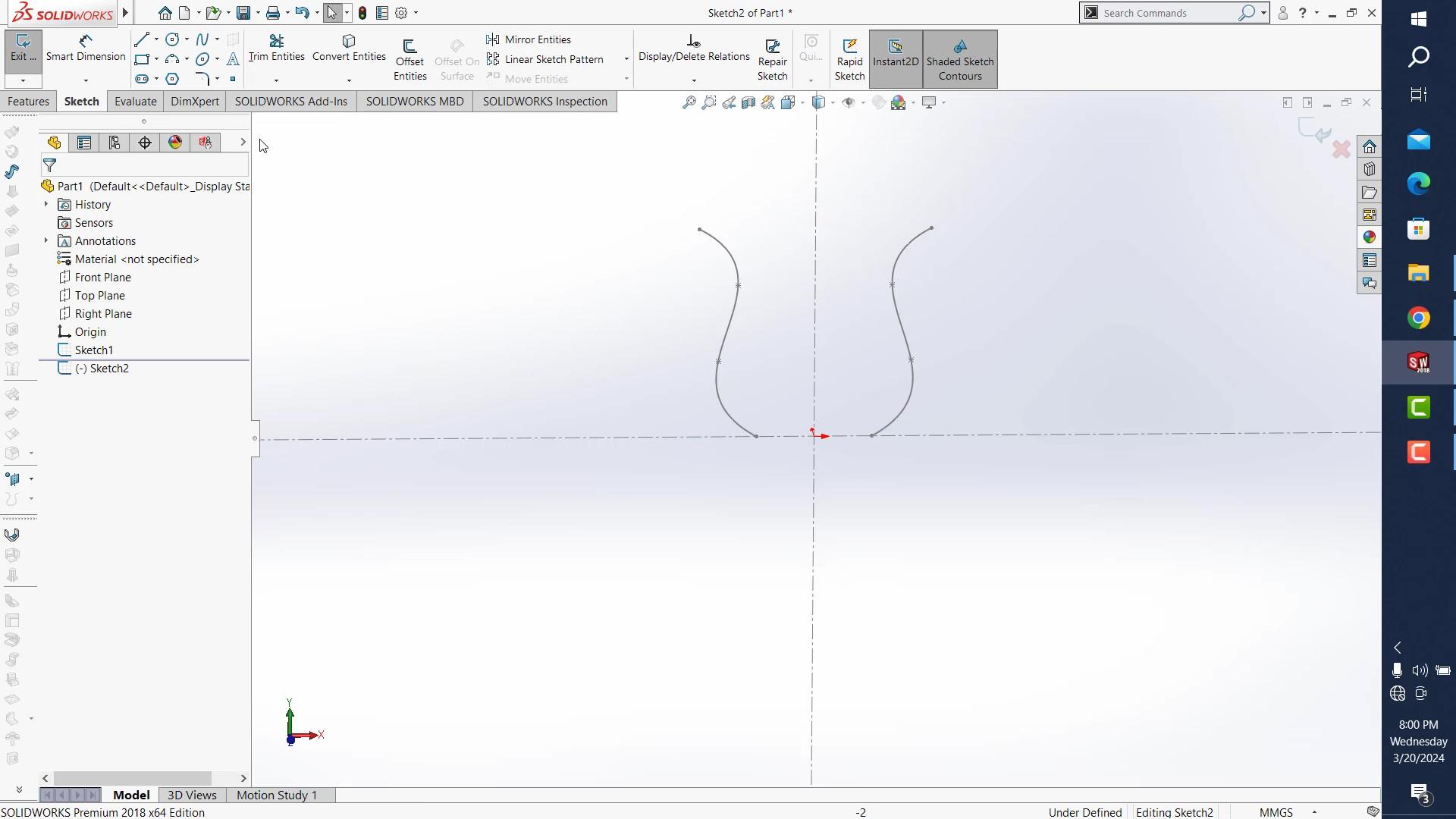Expand the Annotations tree node
The width and height of the screenshot is (1456, 819).
(x=46, y=241)
